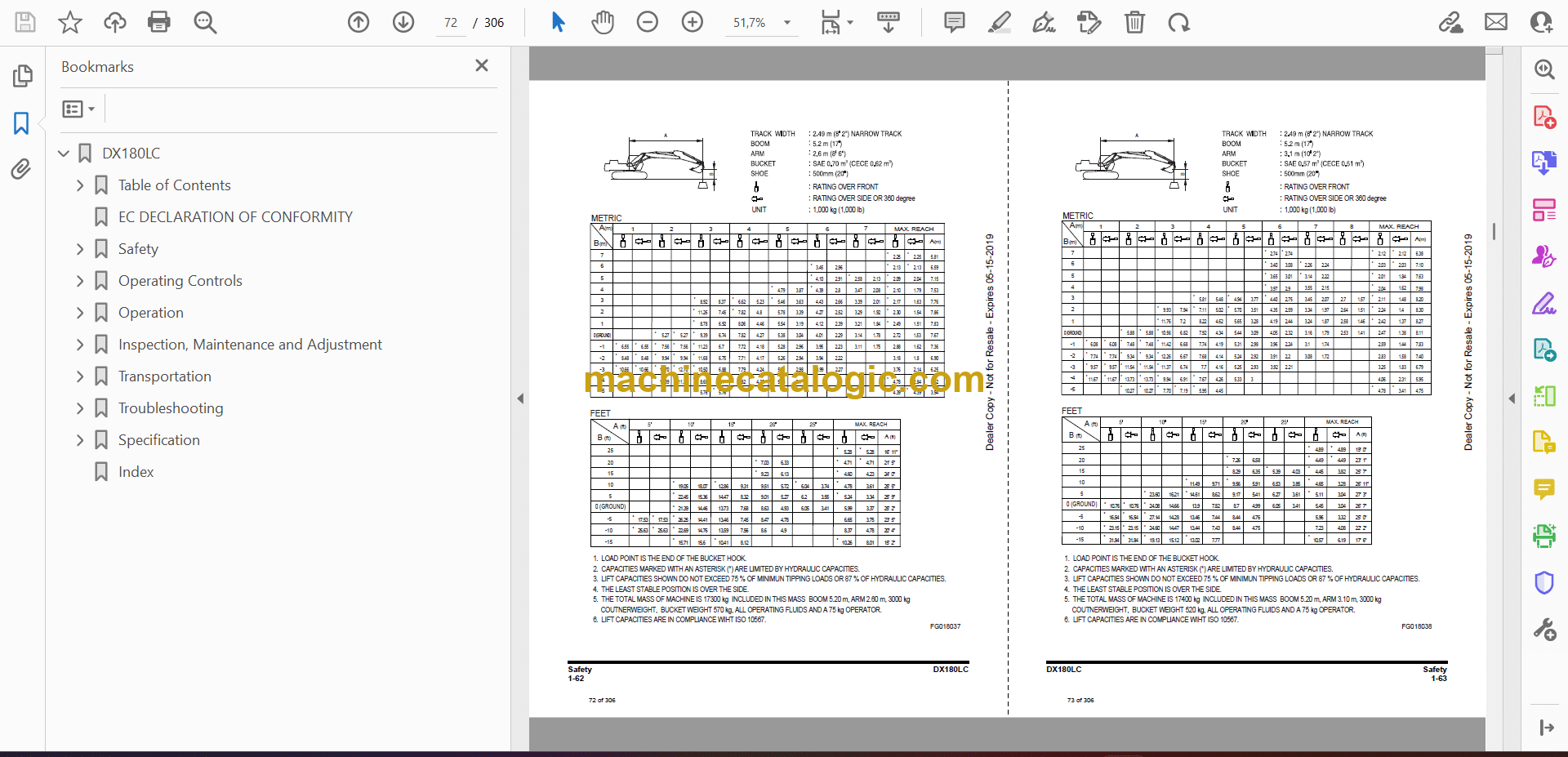
Task: Print the document
Action: [x=159, y=22]
